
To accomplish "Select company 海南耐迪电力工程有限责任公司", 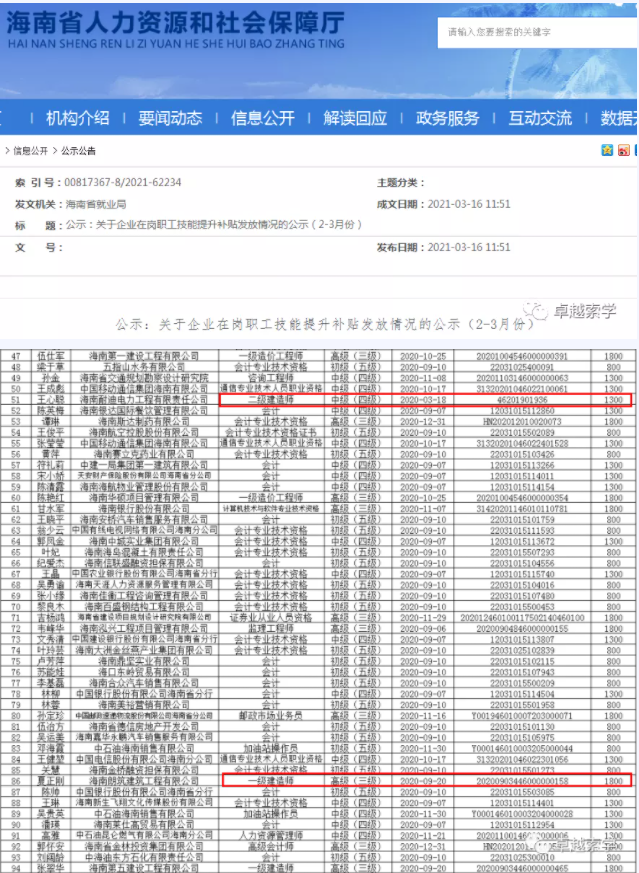I will click(x=144, y=400).
